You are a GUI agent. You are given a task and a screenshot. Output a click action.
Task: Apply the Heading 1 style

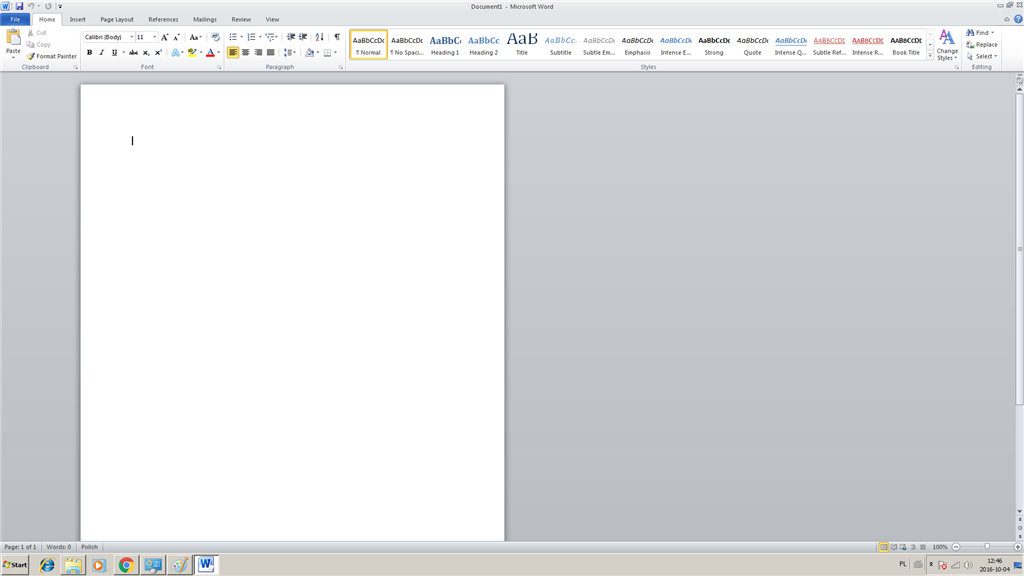point(445,44)
